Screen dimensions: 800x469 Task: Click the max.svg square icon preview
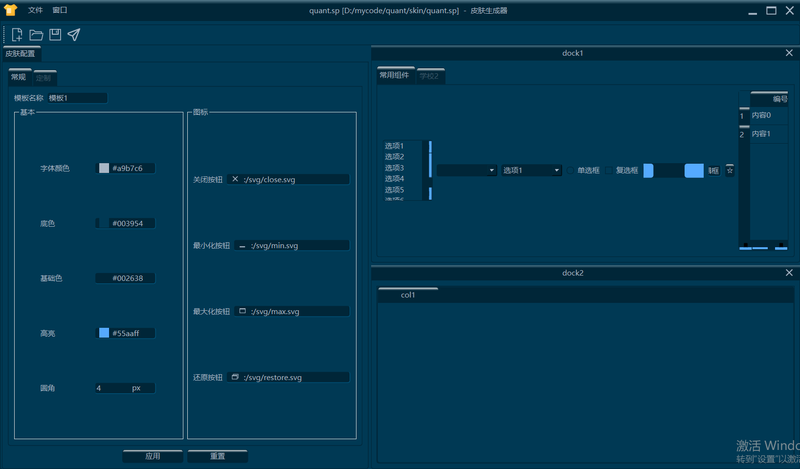[242, 311]
